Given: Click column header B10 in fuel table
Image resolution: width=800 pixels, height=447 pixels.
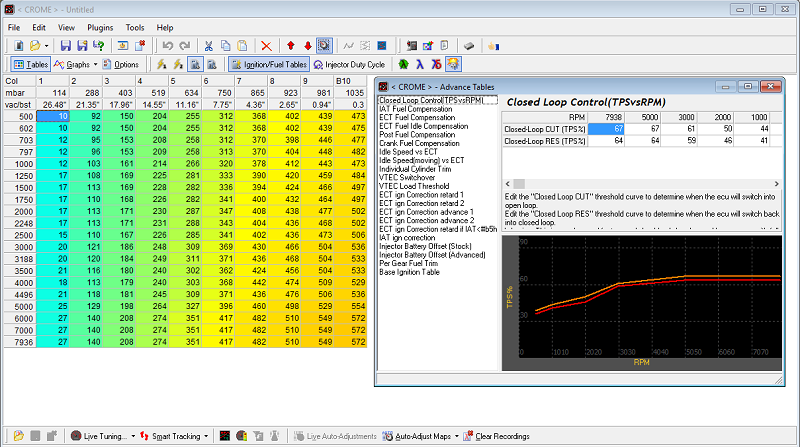Looking at the screenshot, I should coord(351,81).
